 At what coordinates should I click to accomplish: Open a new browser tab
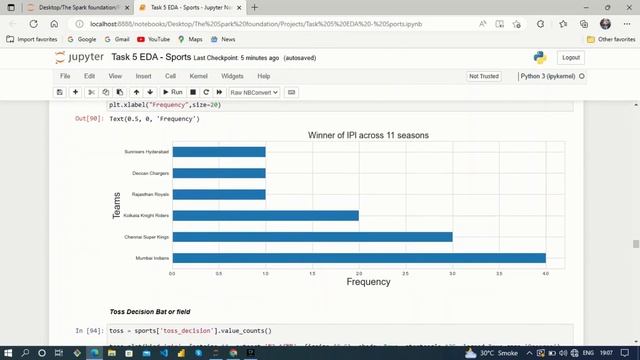pos(255,7)
